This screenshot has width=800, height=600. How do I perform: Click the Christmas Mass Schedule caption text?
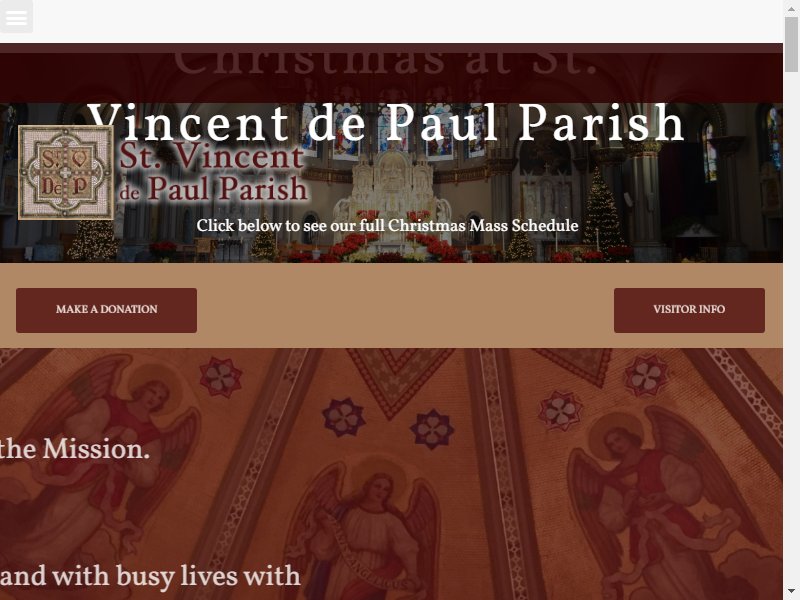387,226
